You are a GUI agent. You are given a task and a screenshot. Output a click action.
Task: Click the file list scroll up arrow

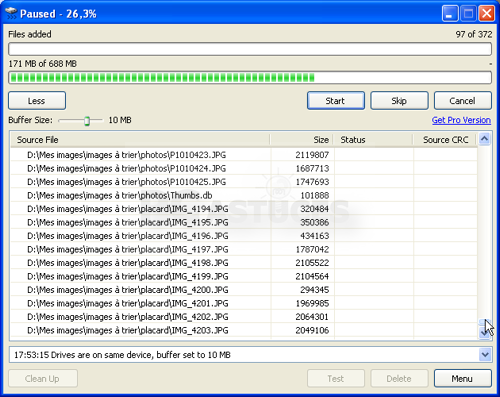(x=484, y=139)
